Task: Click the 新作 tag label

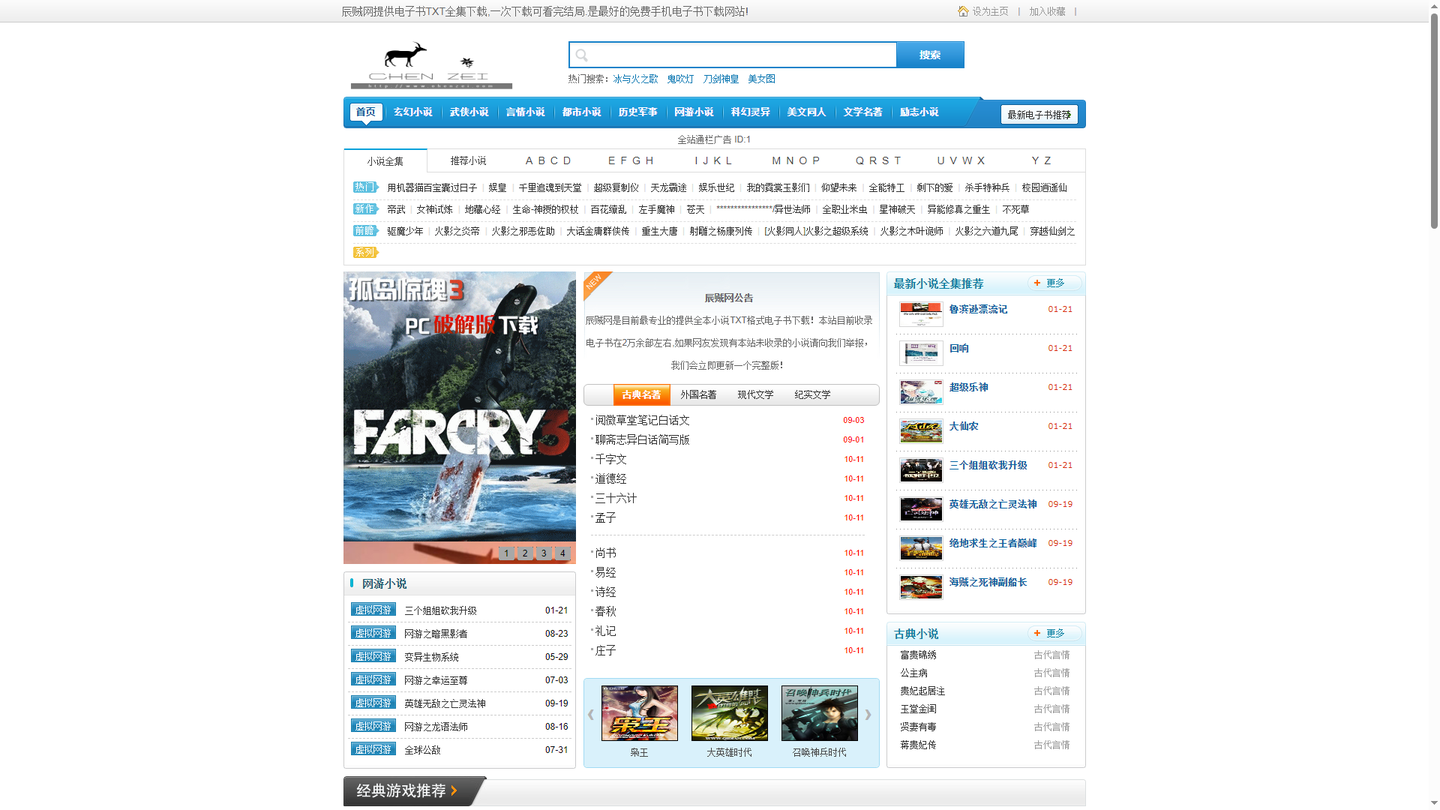Action: [365, 209]
